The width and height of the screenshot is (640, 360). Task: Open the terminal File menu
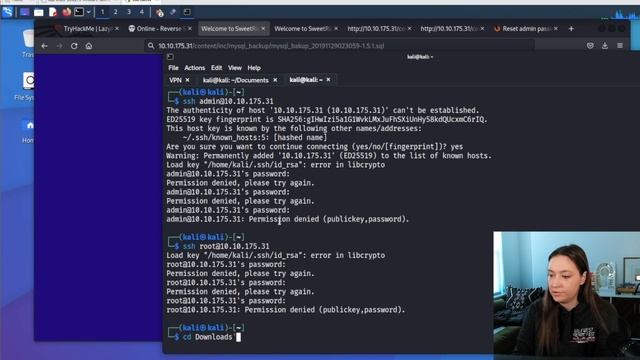173,68
